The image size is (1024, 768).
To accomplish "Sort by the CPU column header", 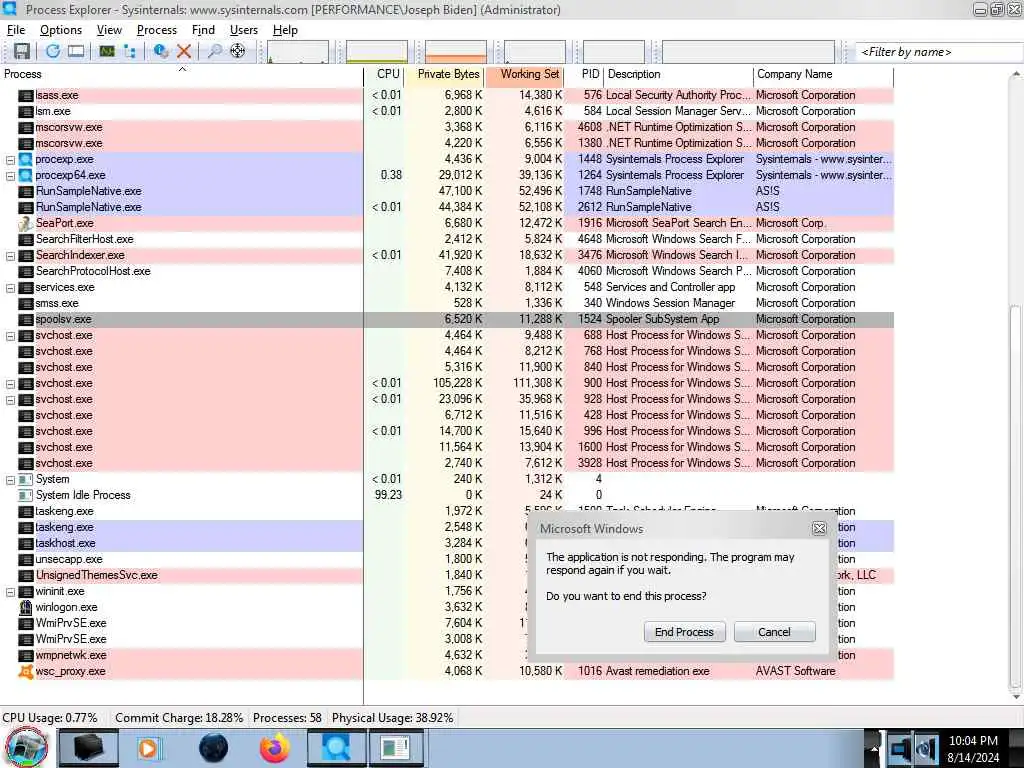I will (385, 74).
